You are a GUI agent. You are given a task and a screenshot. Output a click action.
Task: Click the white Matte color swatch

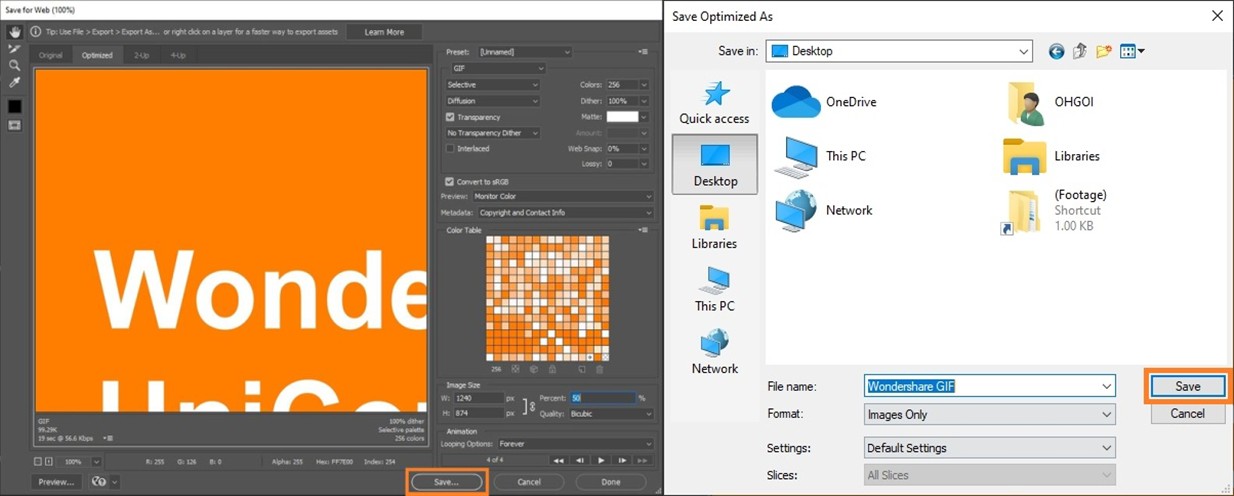click(x=622, y=117)
